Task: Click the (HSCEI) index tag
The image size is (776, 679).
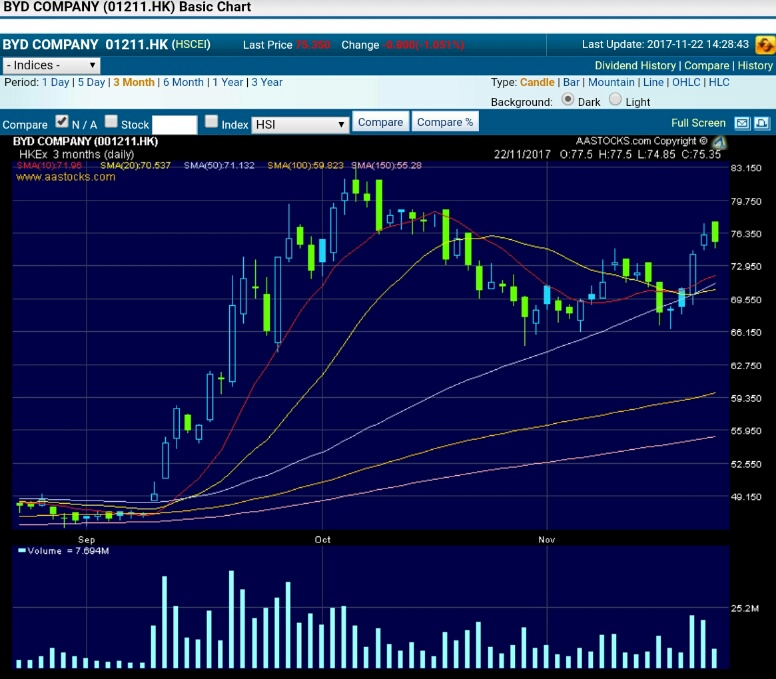Action: [191, 45]
